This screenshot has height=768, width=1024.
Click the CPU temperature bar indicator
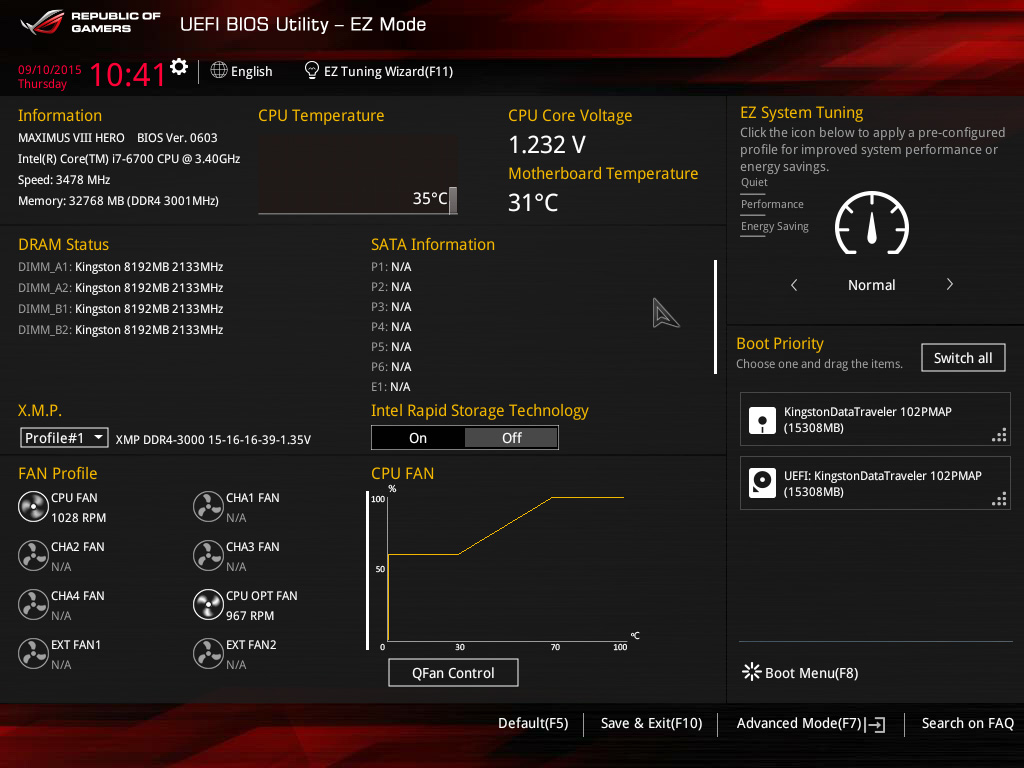pyautogui.click(x=453, y=200)
